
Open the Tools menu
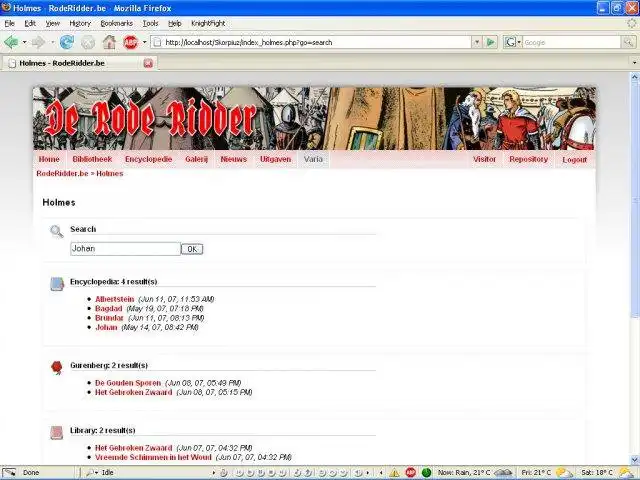click(x=150, y=23)
